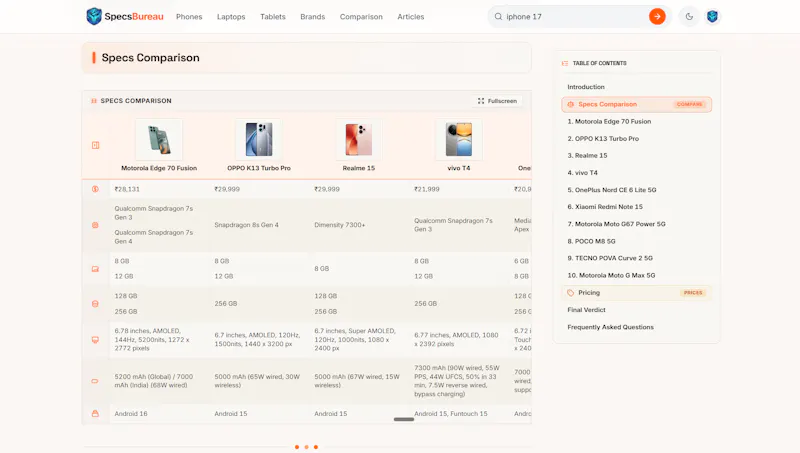Jump to 1. Motorola Edge 70 Fusion section
800x453 pixels.
tap(609, 121)
